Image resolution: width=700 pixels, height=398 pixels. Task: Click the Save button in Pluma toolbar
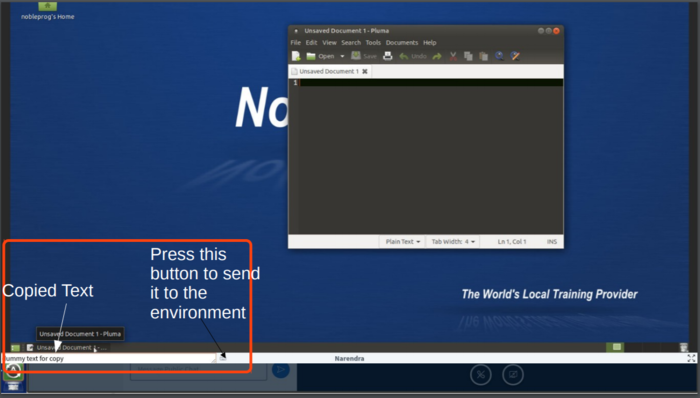click(364, 56)
